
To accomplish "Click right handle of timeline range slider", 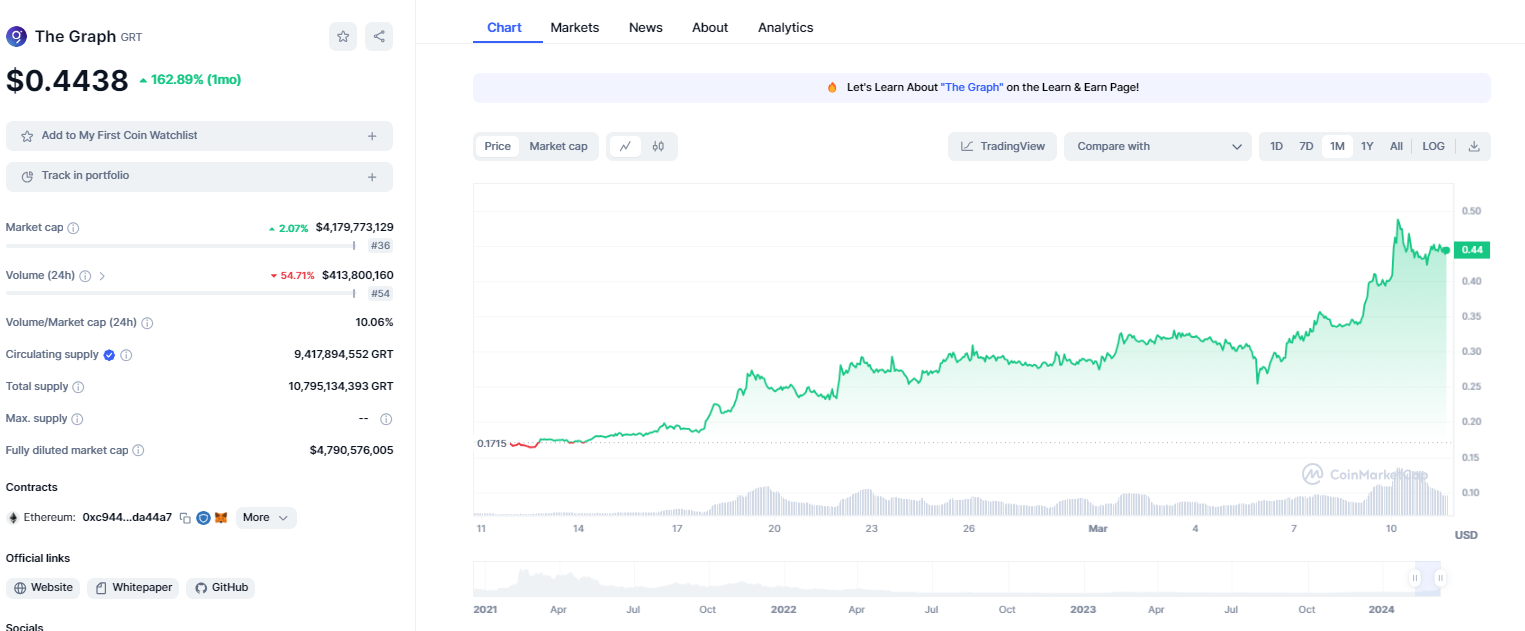I will point(1441,578).
